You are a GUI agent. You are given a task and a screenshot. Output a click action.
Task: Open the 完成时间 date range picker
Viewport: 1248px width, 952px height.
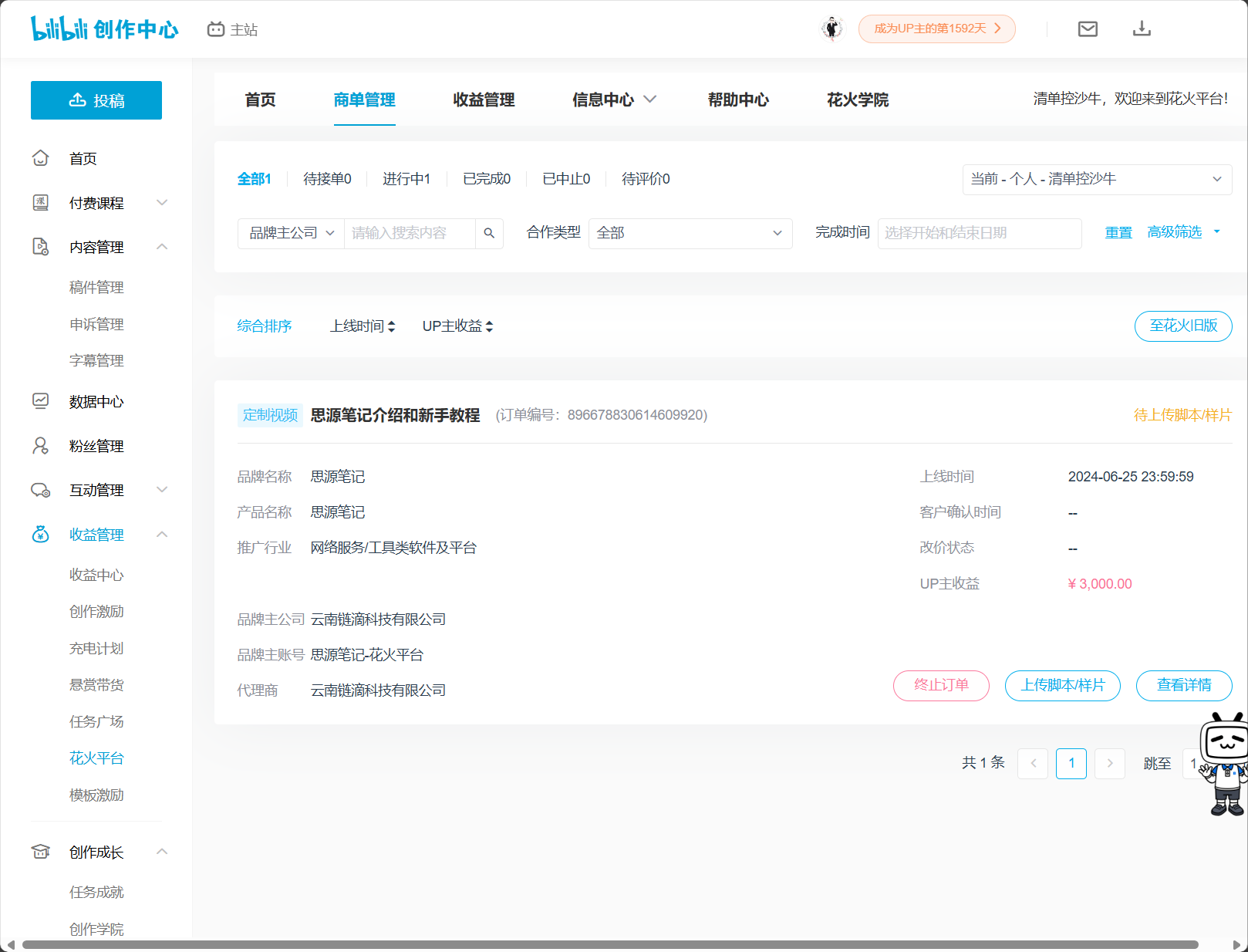coord(980,233)
